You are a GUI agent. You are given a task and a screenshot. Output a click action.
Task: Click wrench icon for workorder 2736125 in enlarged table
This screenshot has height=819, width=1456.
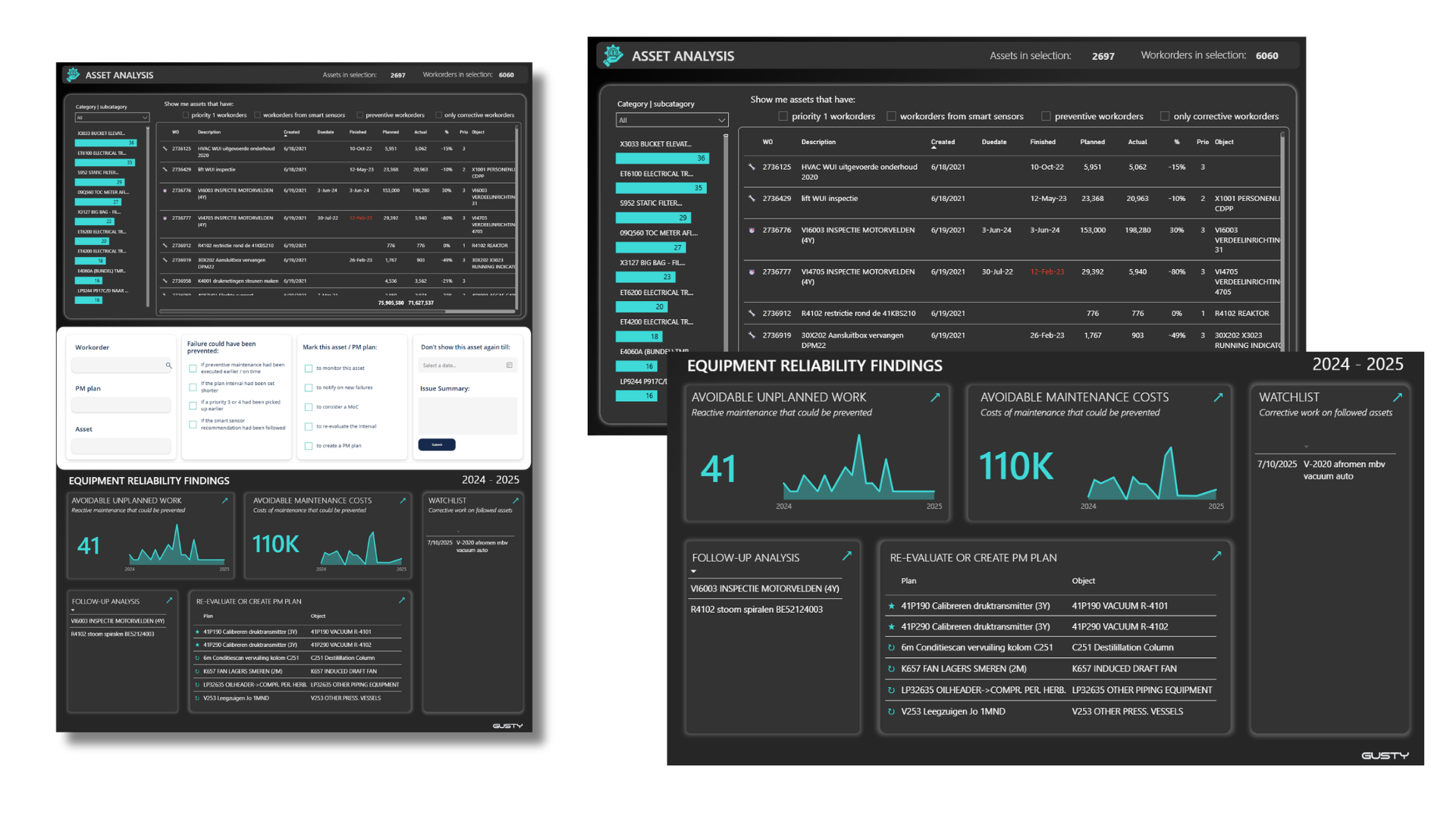click(752, 167)
